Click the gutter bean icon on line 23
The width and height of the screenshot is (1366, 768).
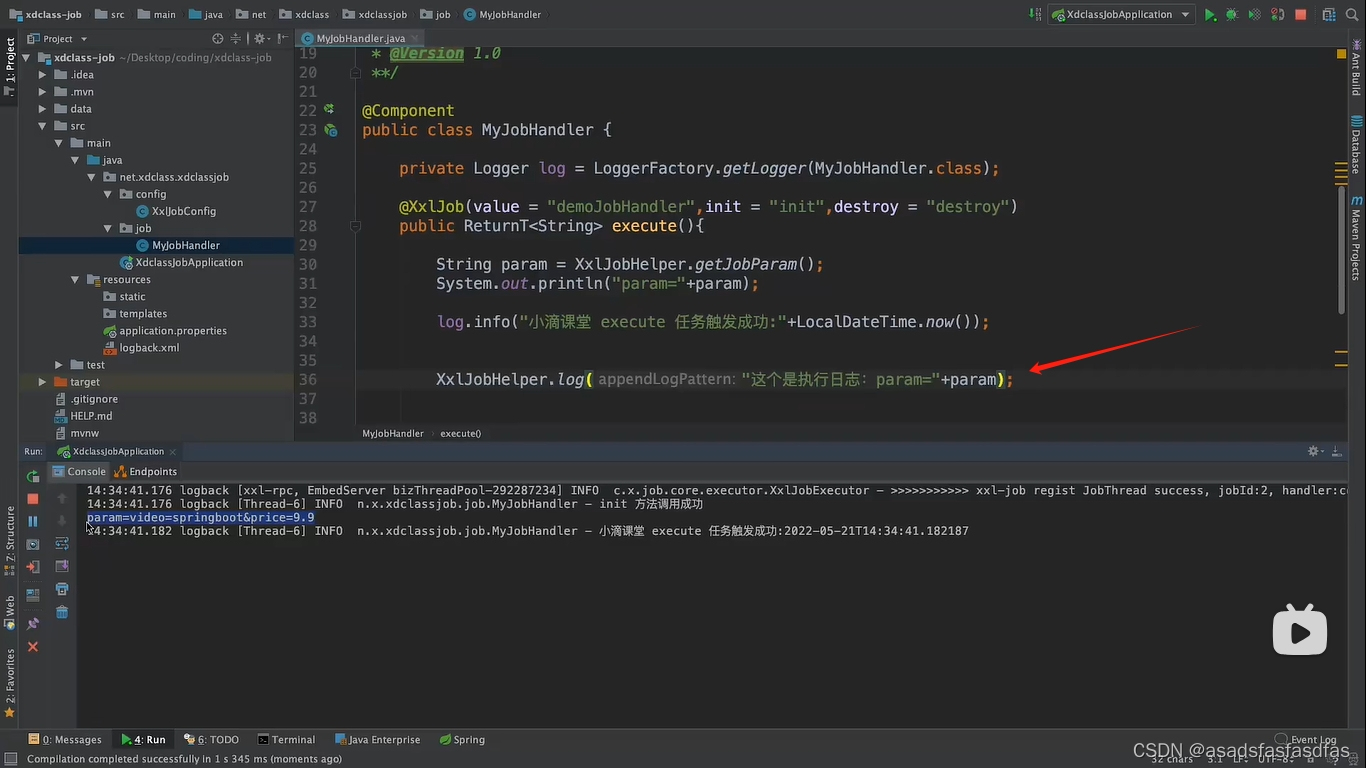(330, 130)
